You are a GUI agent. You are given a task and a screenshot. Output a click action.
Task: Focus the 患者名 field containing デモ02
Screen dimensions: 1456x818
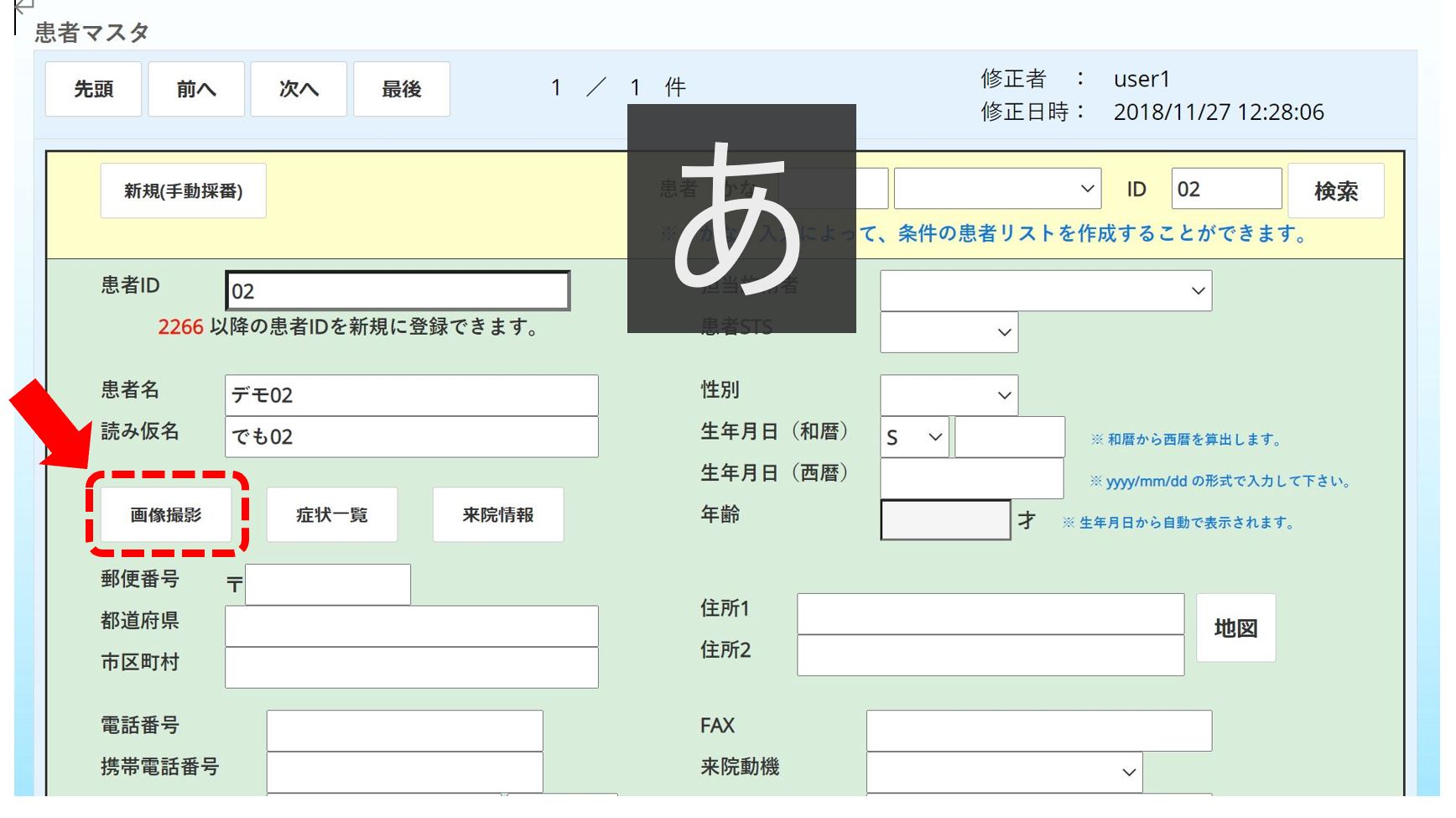[x=411, y=395]
